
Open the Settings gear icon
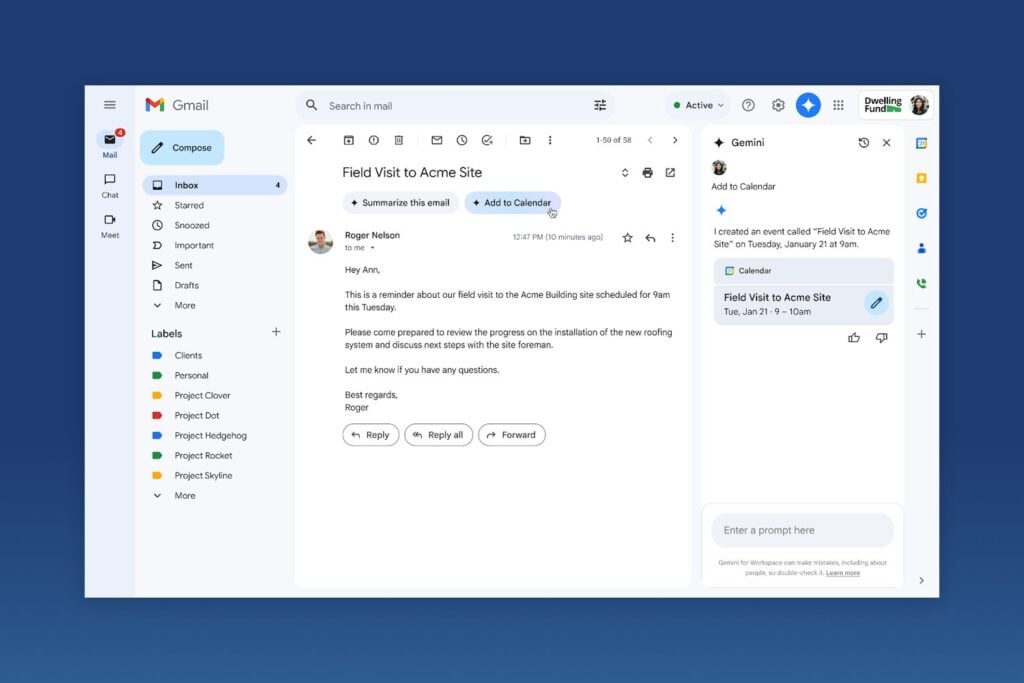[778, 105]
